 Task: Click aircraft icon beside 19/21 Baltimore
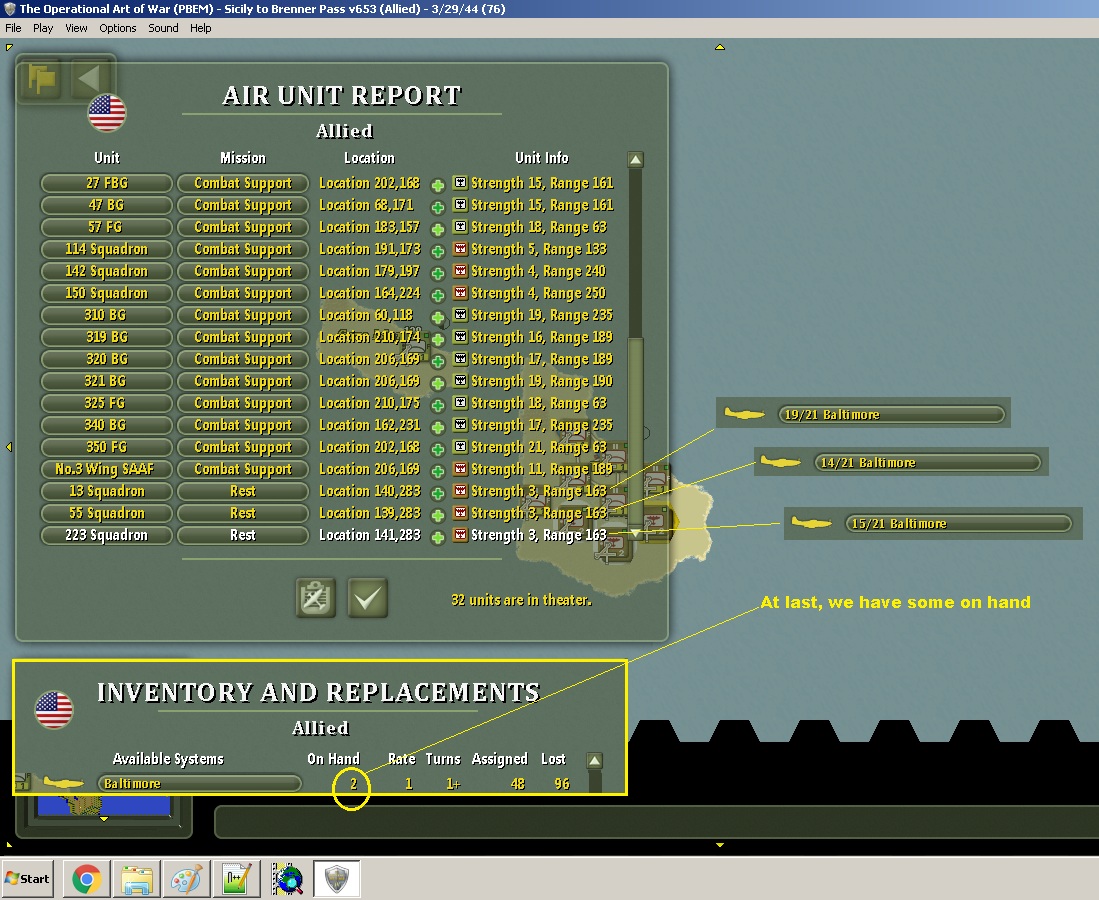(x=744, y=414)
